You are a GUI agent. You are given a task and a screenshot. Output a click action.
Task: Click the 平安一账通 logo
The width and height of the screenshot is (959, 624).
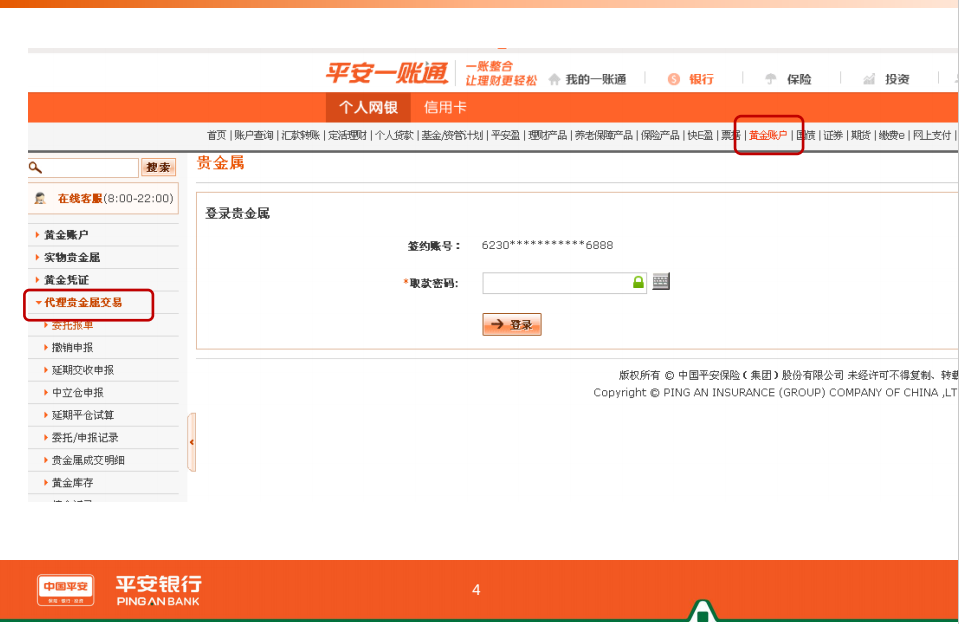[x=387, y=73]
